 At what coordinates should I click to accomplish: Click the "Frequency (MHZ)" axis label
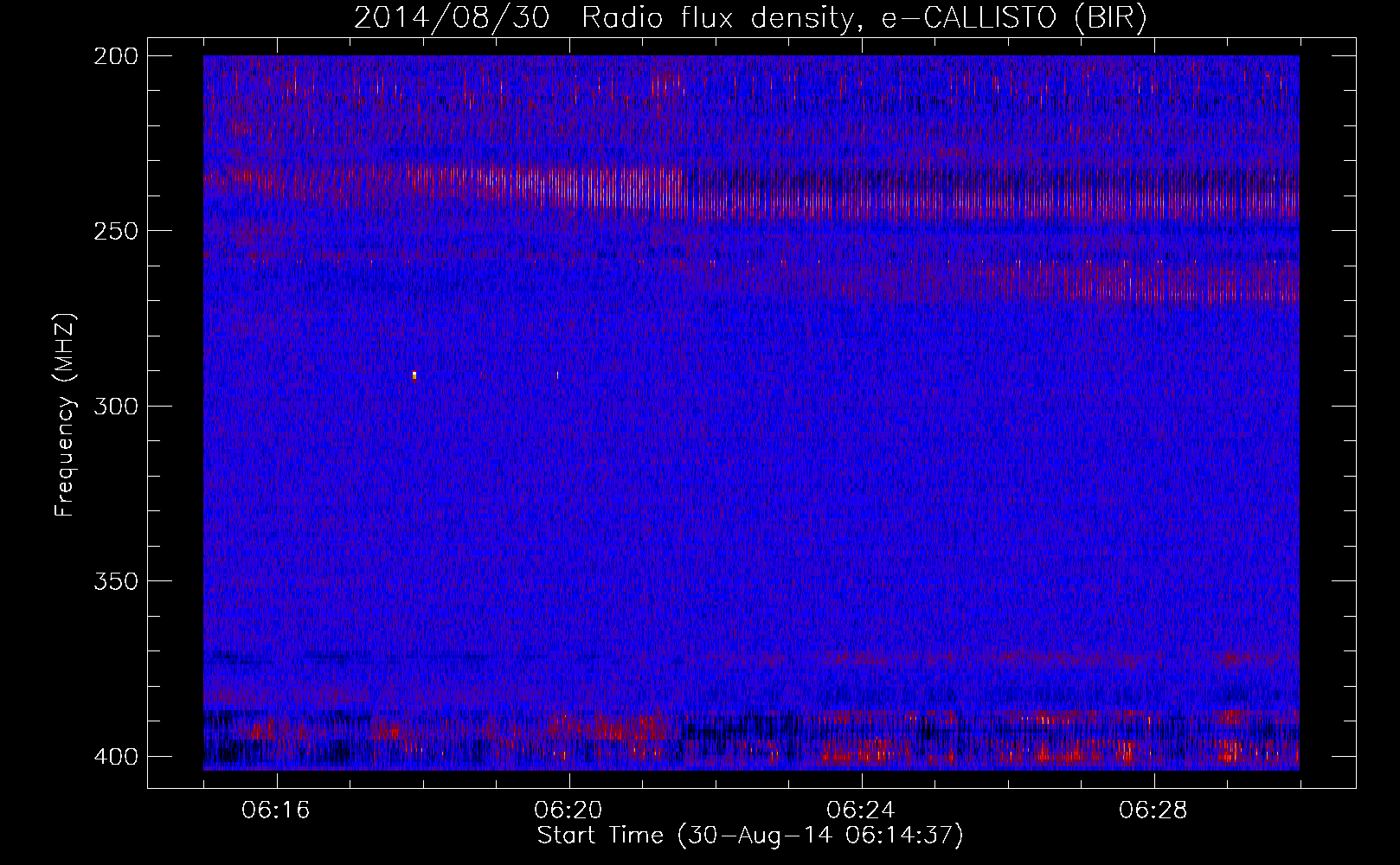[x=65, y=415]
